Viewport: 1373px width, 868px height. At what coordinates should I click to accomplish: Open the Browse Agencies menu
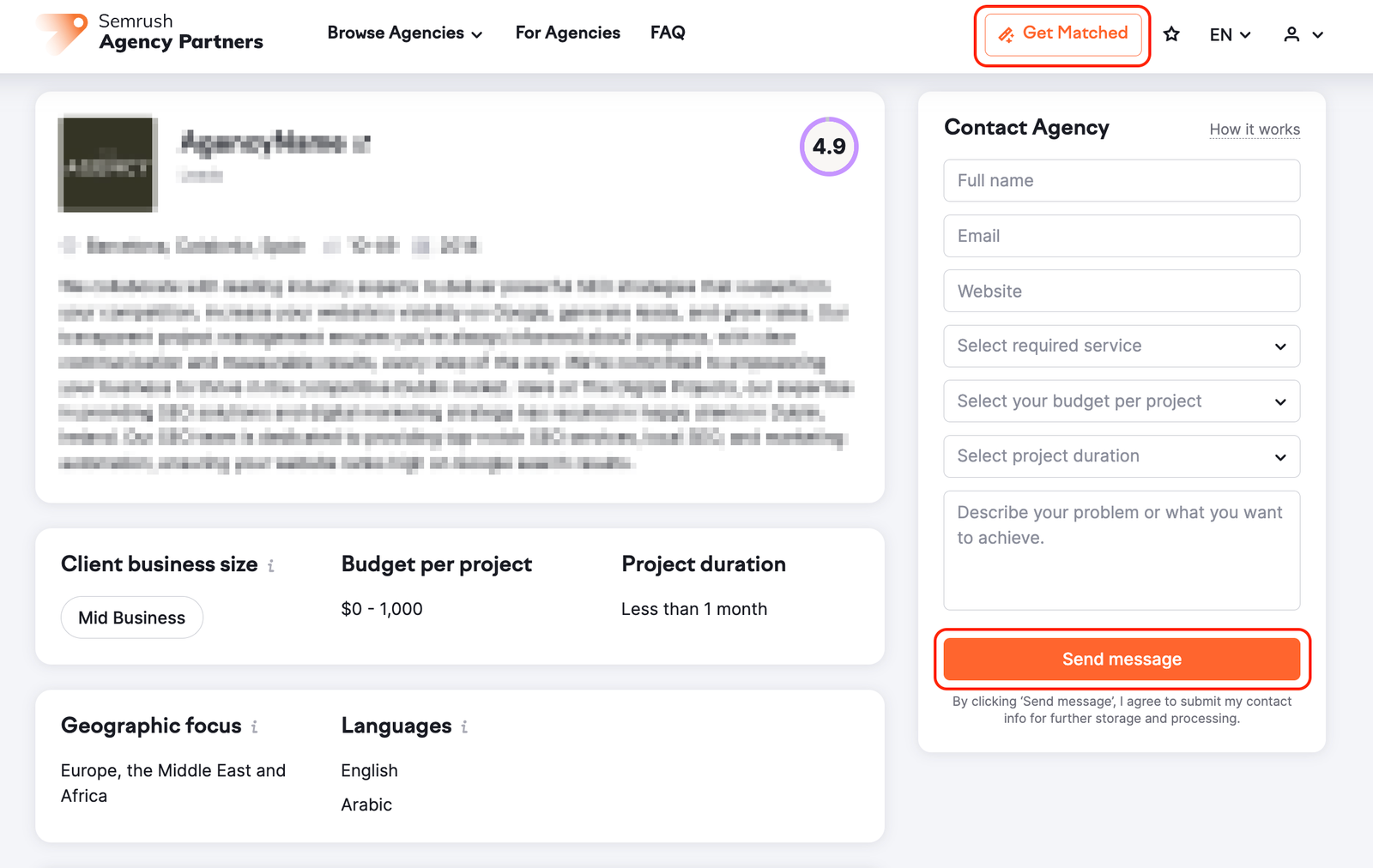click(x=405, y=33)
